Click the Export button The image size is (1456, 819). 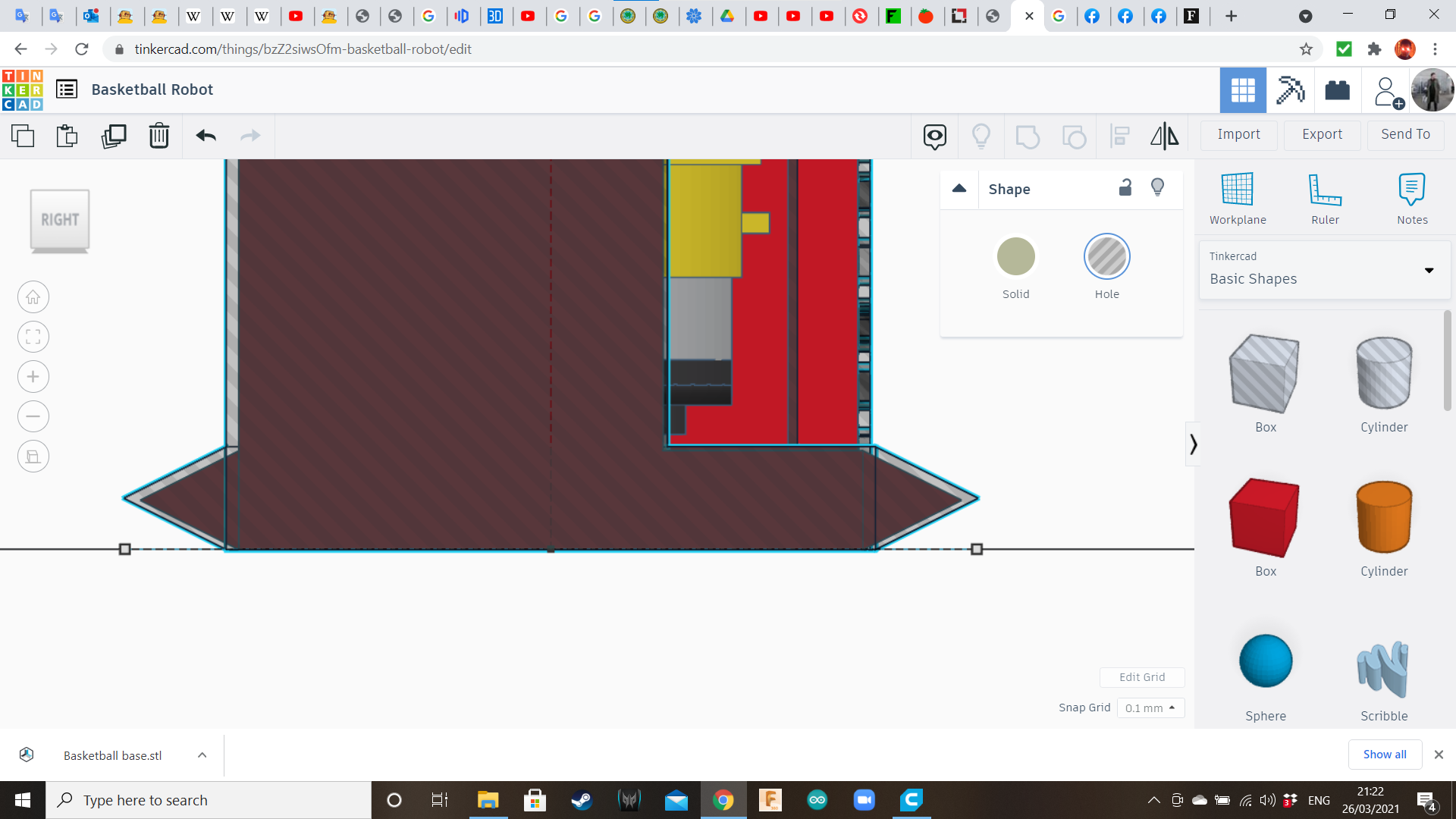tap(1321, 134)
